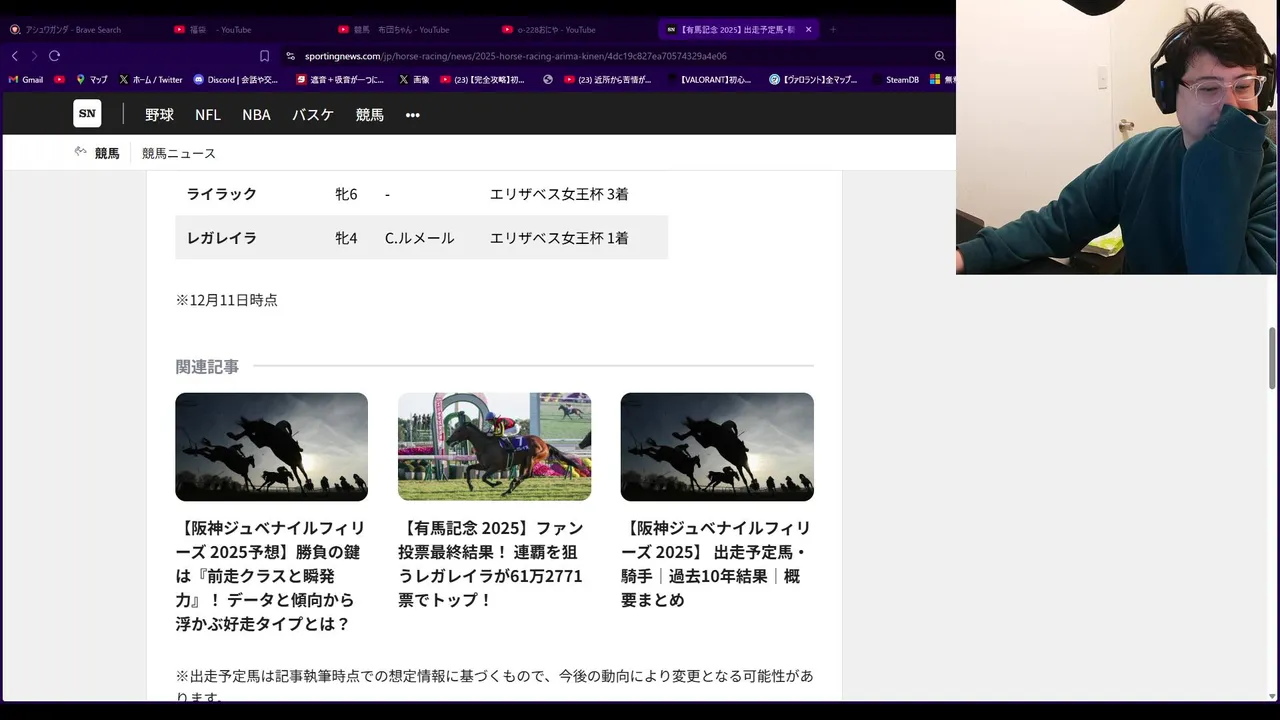Image resolution: width=1280 pixels, height=720 pixels.
Task: Click the zoom magnifier in address bar
Action: 940,56
